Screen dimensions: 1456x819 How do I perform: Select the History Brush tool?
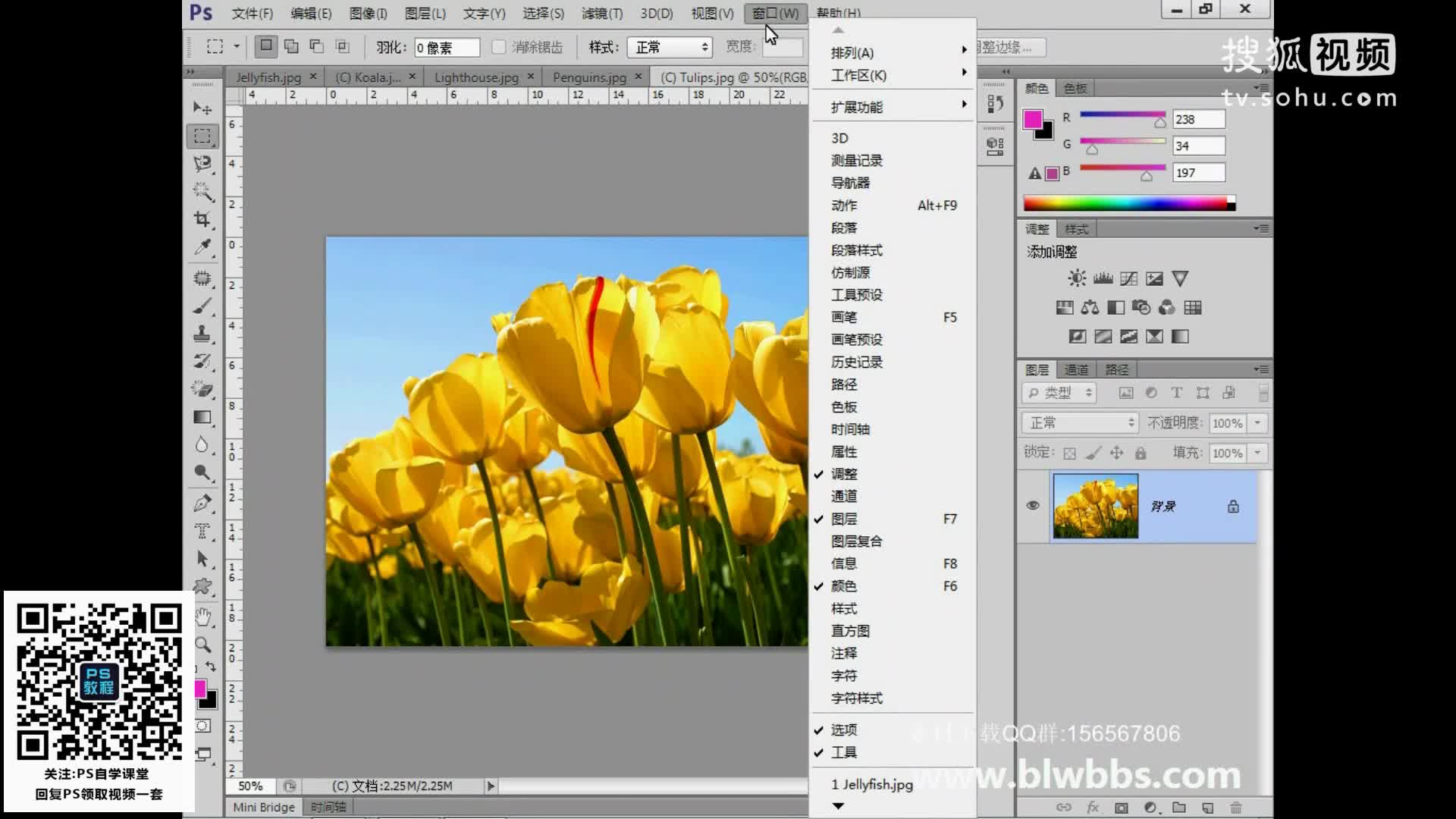pyautogui.click(x=202, y=361)
